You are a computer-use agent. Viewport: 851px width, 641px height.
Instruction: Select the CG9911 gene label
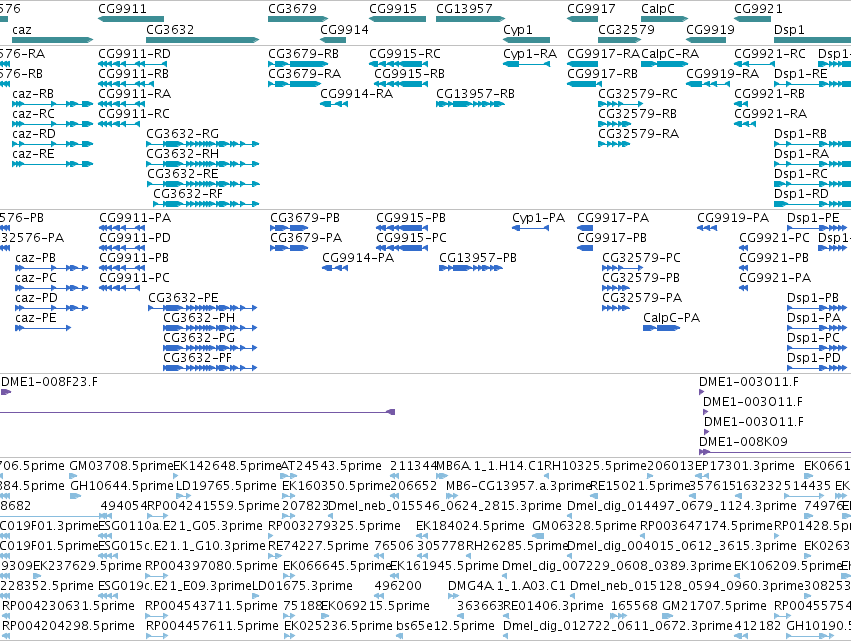(122, 9)
